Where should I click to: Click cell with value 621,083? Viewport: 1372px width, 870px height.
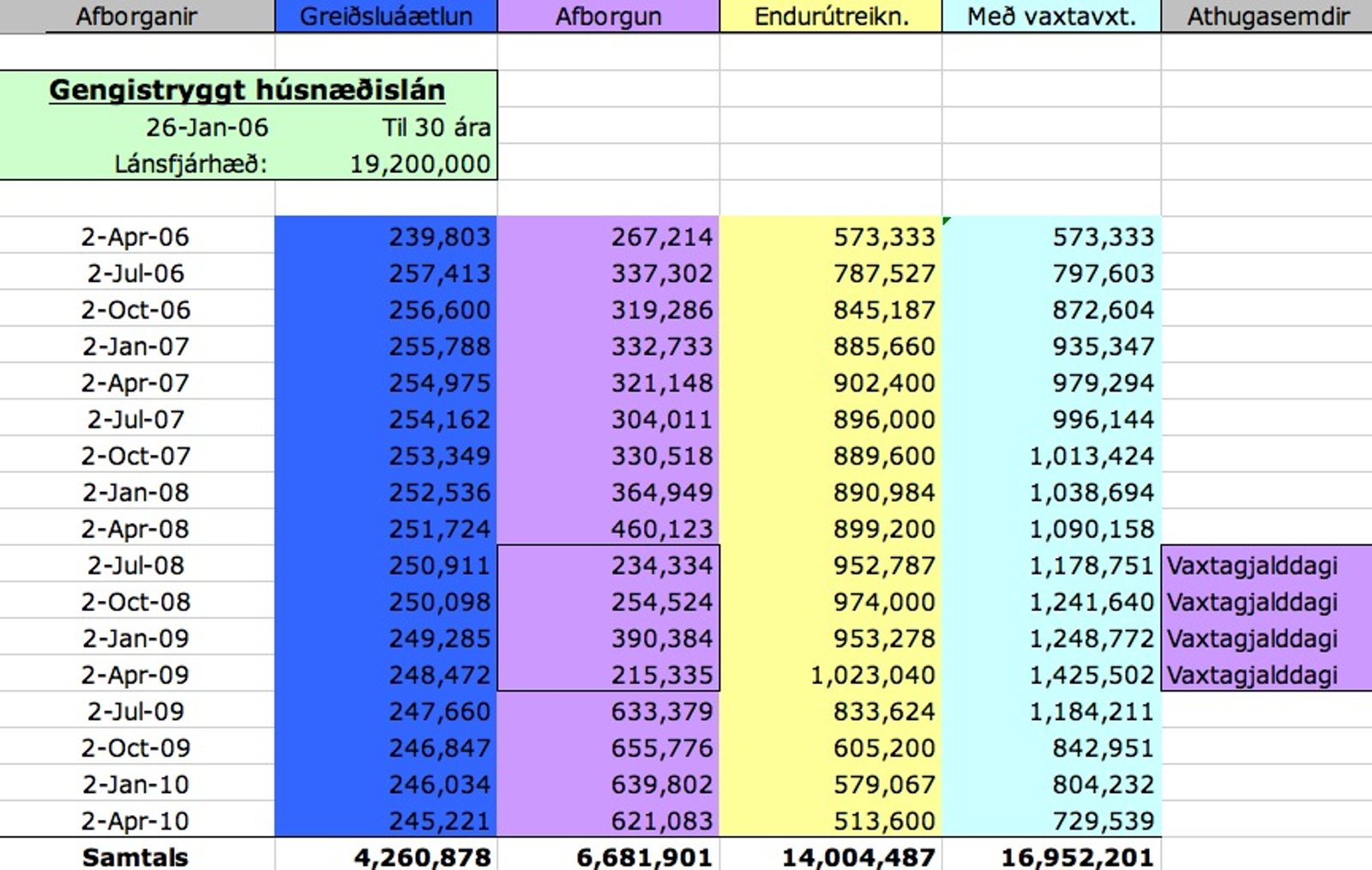608,820
